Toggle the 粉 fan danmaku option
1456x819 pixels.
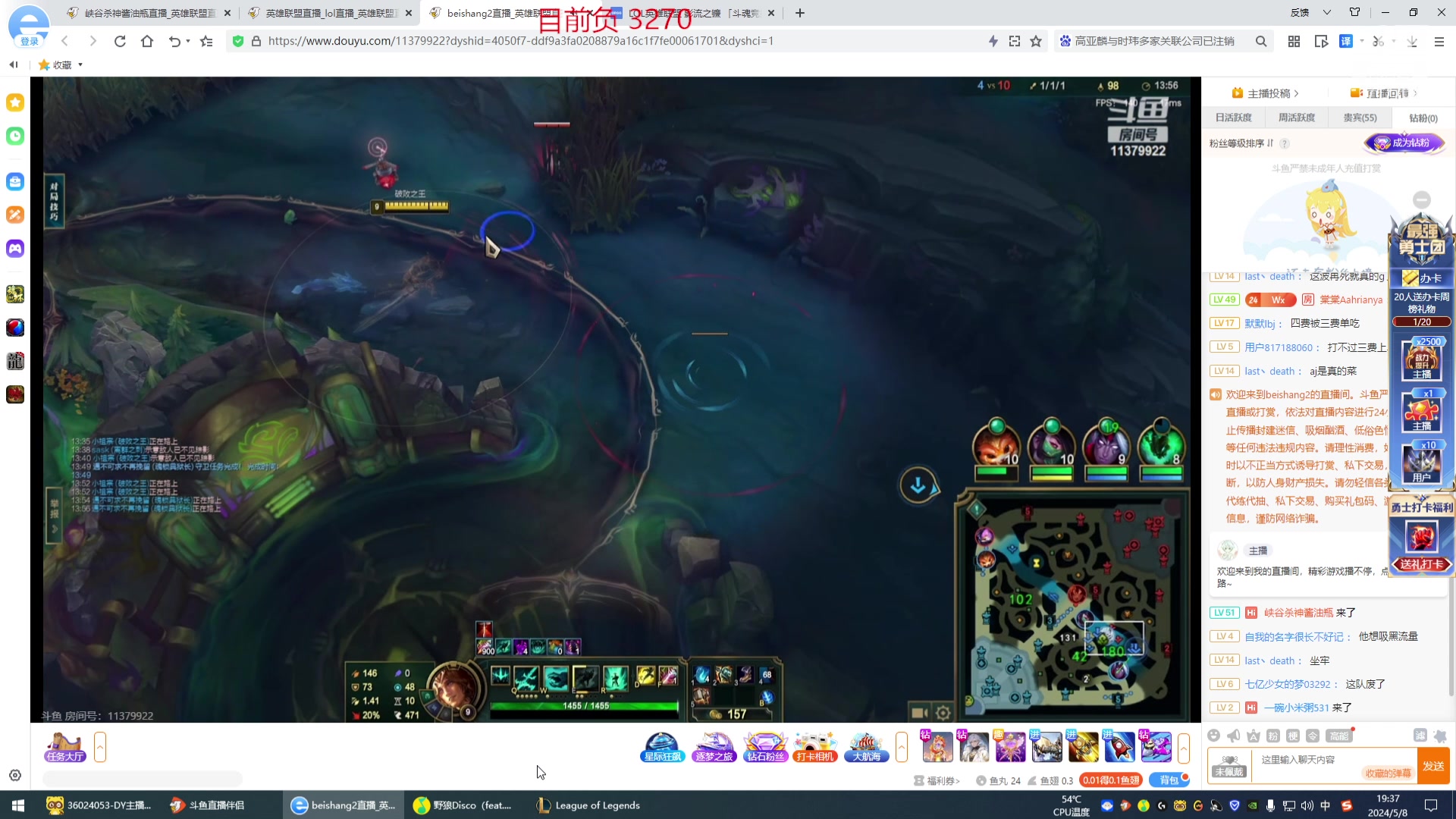pyautogui.click(x=1273, y=736)
